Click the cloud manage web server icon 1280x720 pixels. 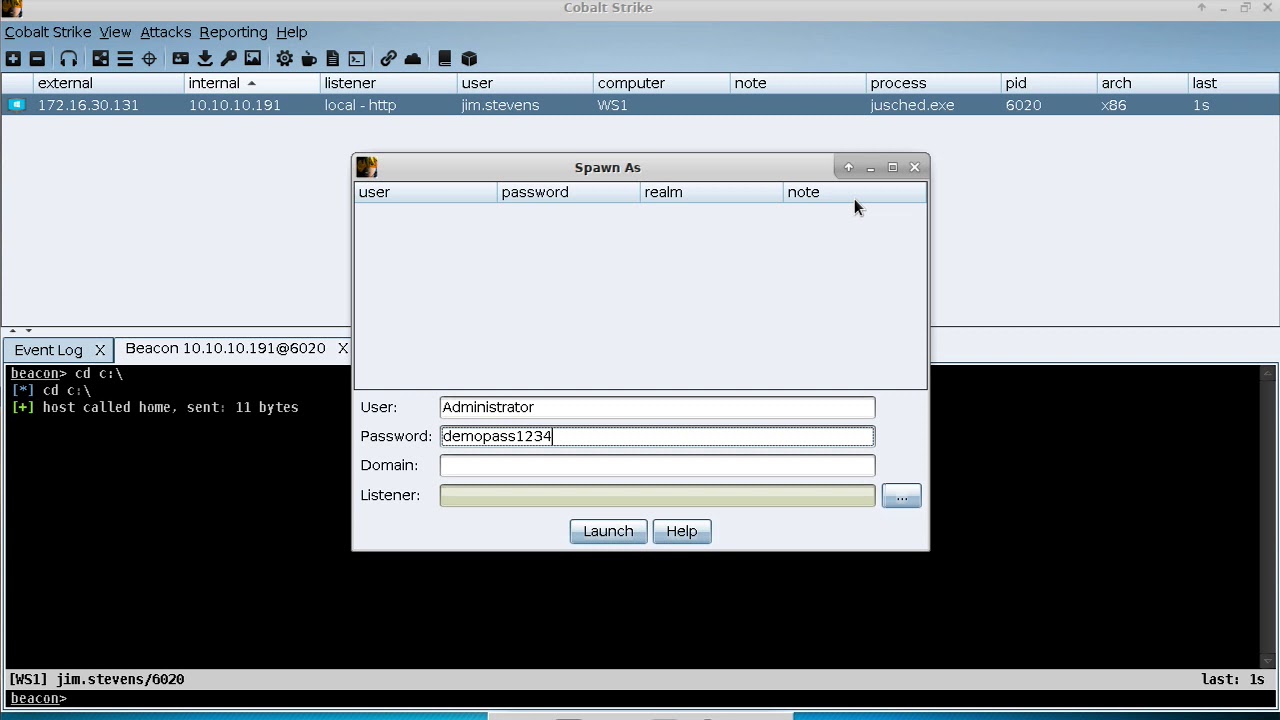point(413,59)
